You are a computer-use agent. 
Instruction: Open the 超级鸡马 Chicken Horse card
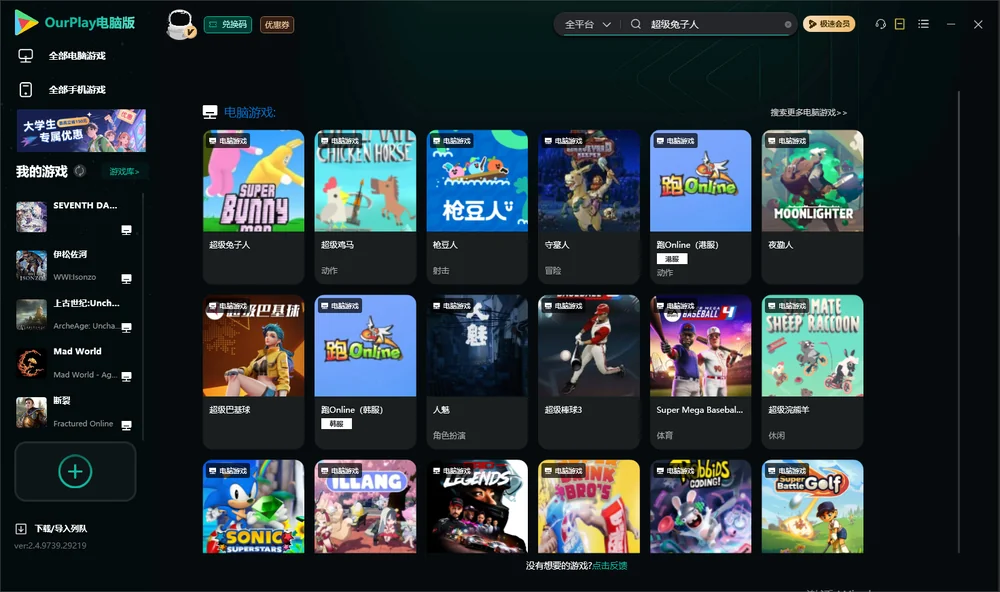coord(365,207)
